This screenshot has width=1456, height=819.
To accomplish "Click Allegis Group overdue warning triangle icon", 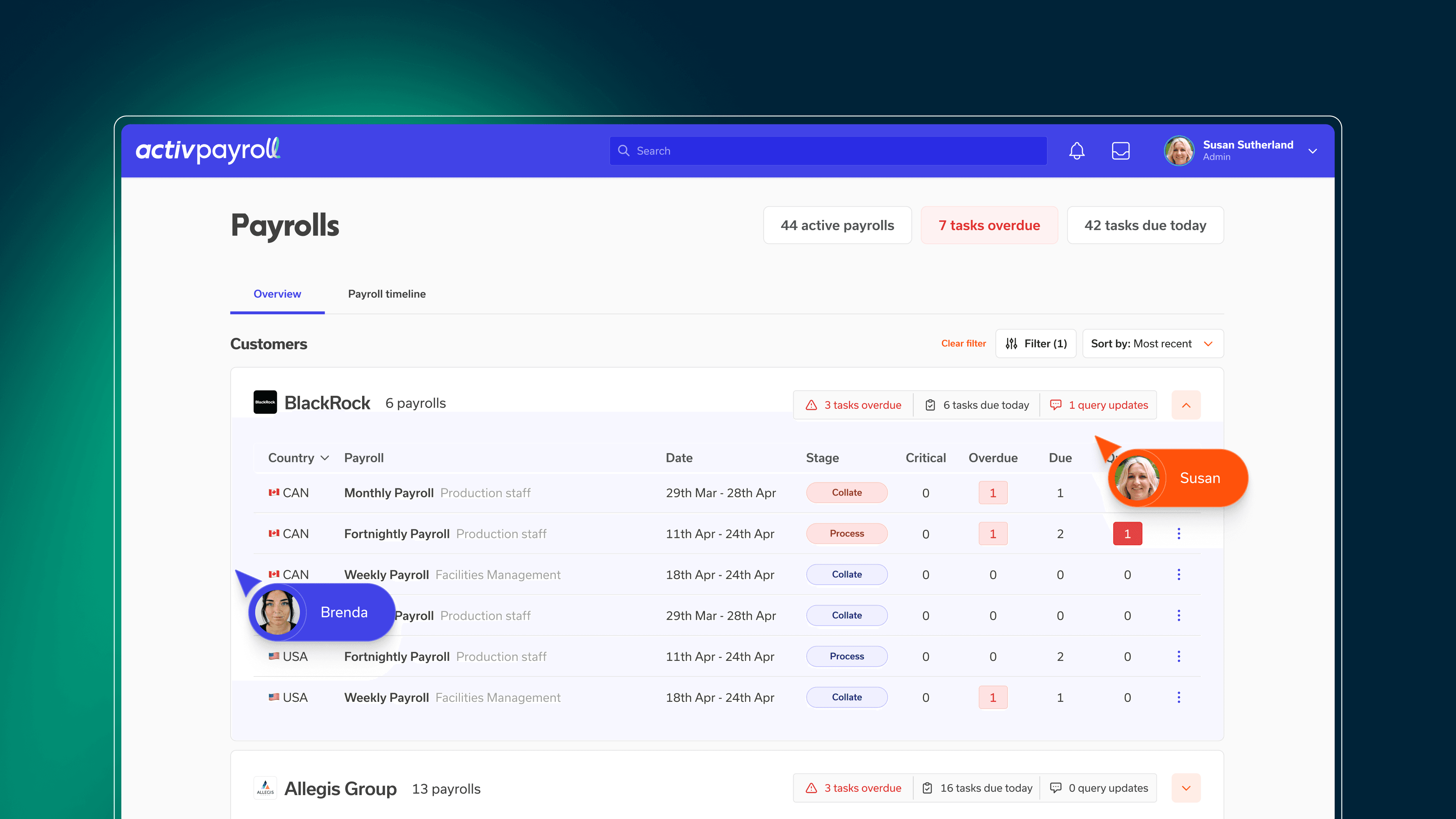I will 811,788.
